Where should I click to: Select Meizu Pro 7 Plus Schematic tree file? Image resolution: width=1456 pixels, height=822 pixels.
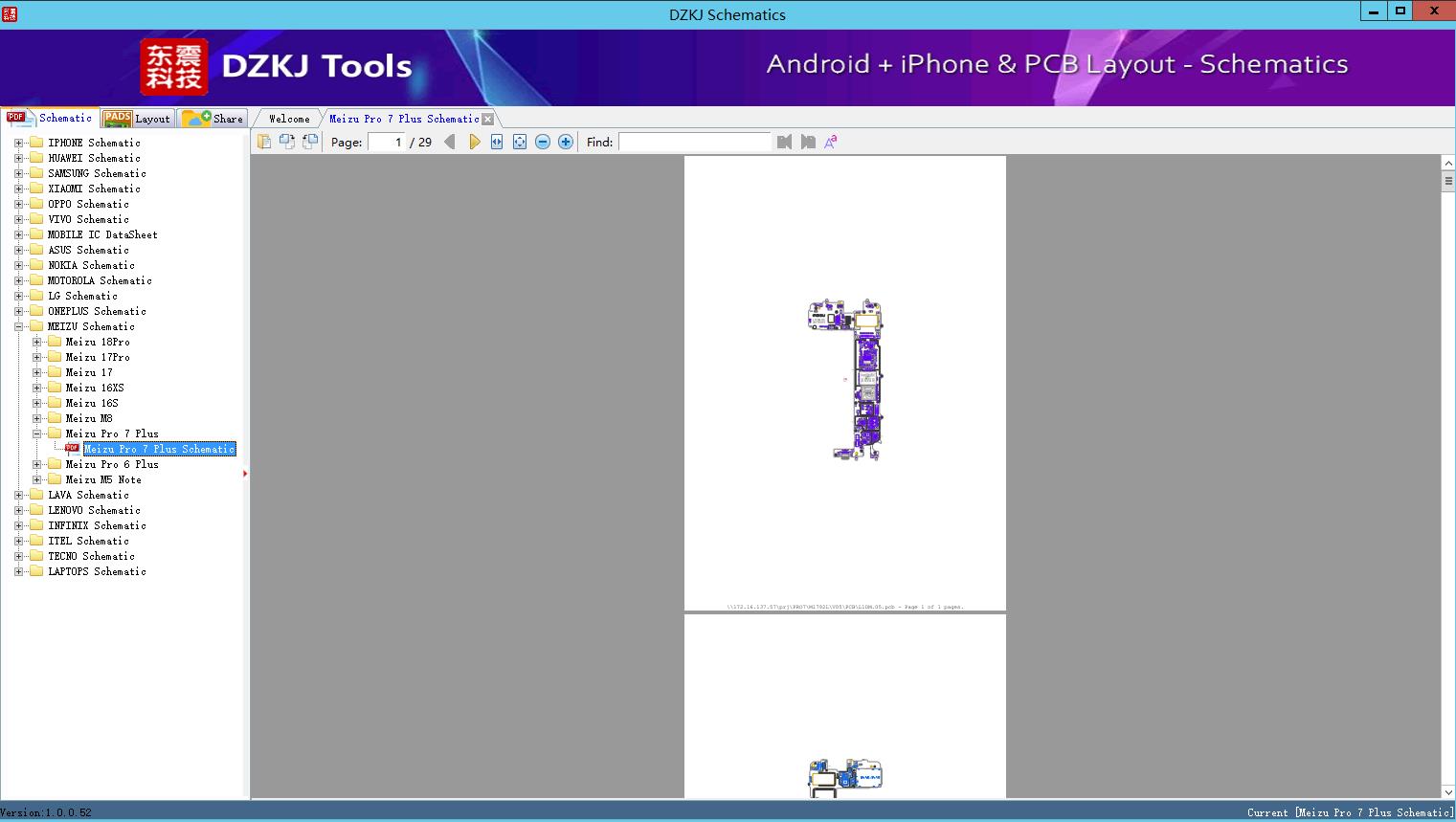(159, 449)
